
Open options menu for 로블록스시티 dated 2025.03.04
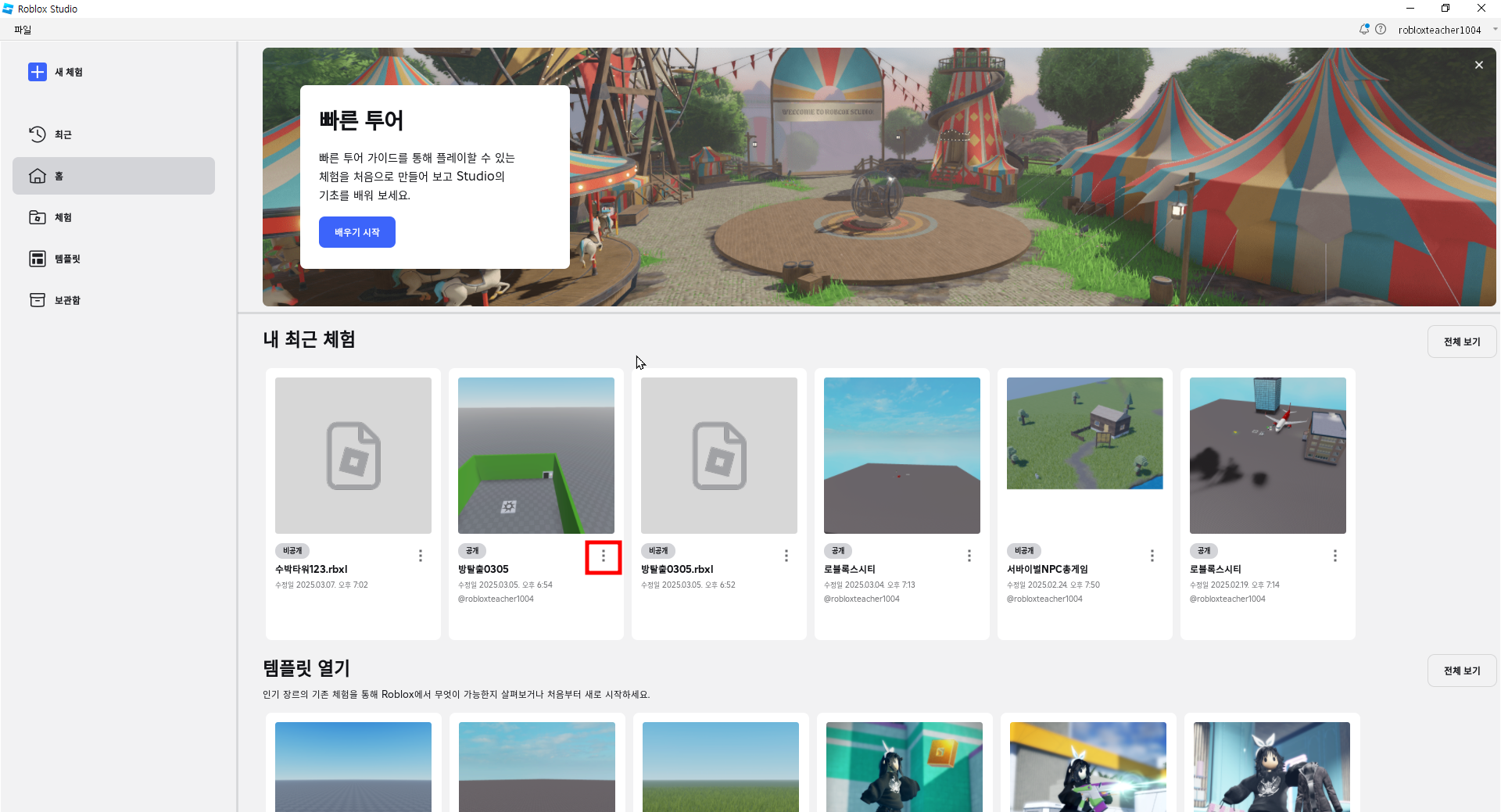click(x=969, y=556)
